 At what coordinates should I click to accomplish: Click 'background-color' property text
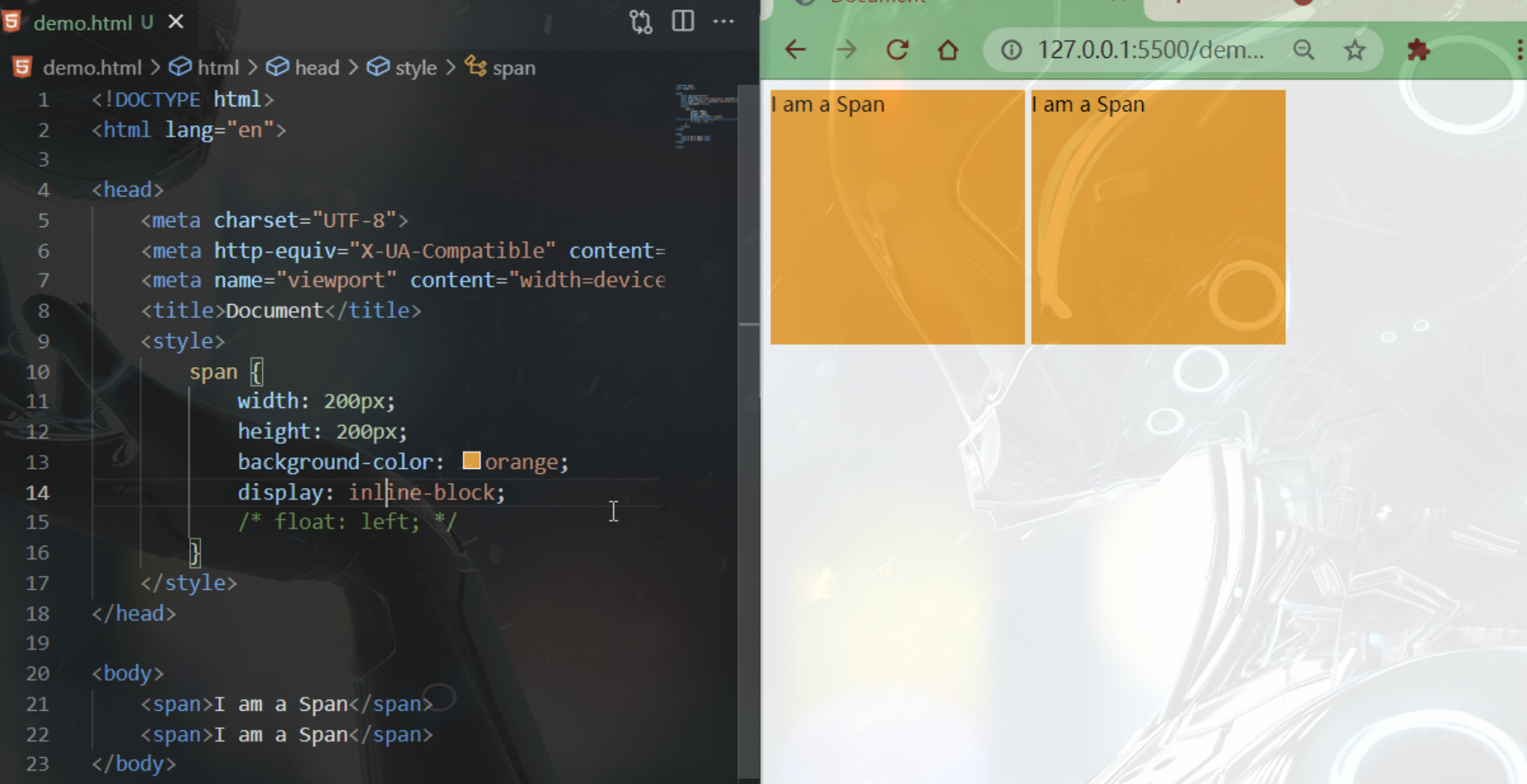[x=336, y=462]
